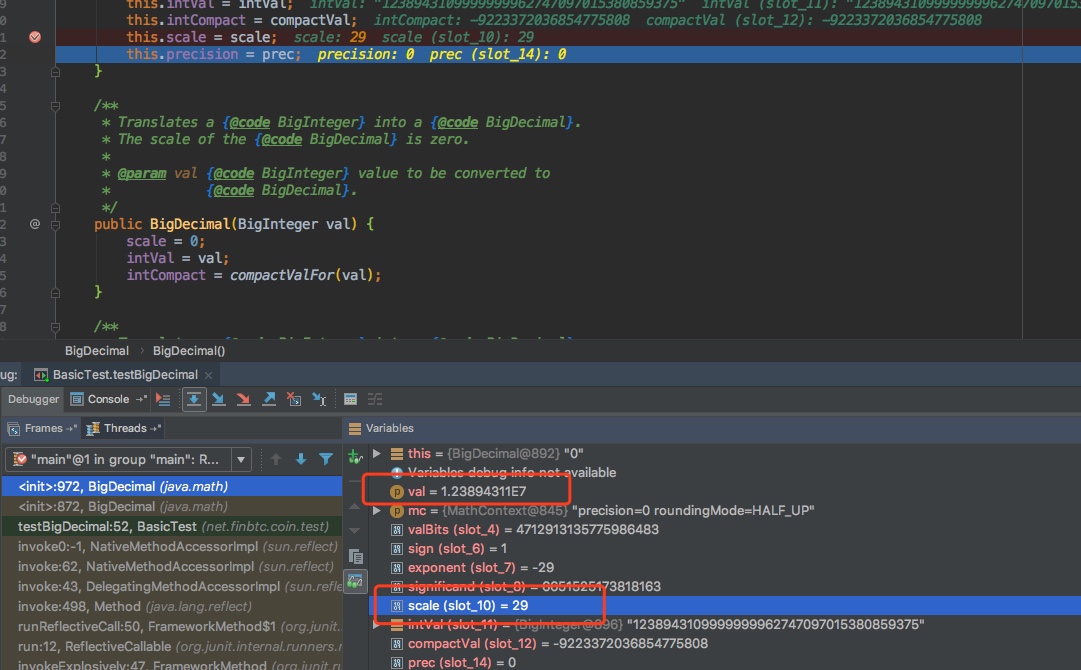Image resolution: width=1081 pixels, height=670 pixels.
Task: Click the 'intVal = val;' code line
Action: 177,258
